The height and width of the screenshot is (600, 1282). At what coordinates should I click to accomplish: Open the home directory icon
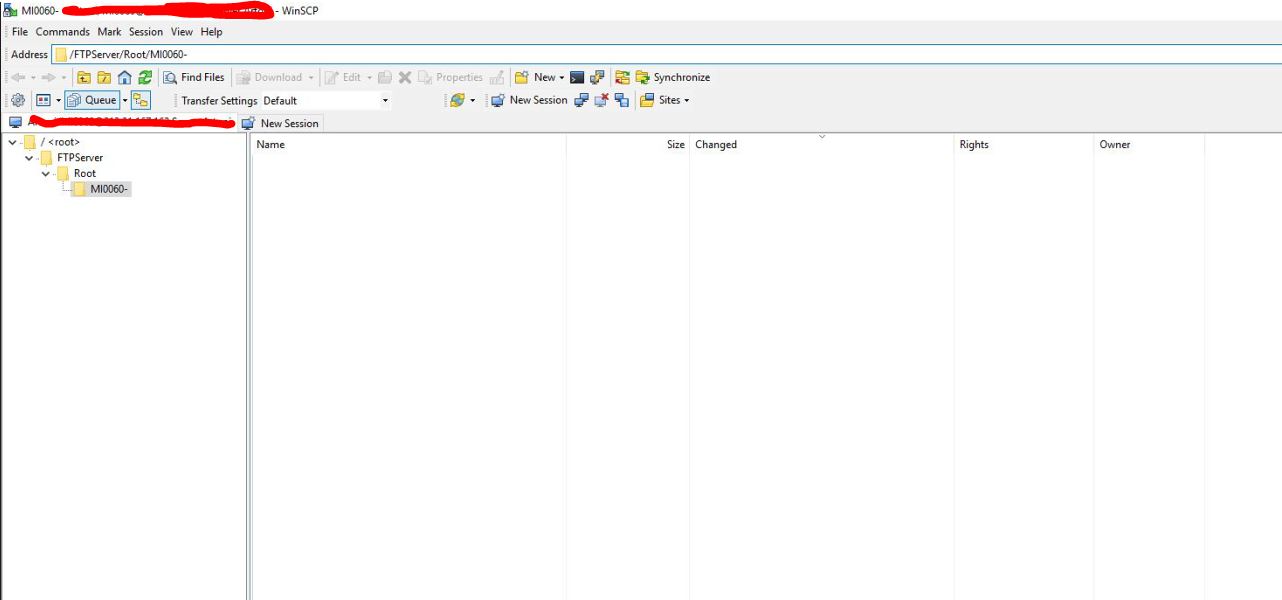click(125, 77)
